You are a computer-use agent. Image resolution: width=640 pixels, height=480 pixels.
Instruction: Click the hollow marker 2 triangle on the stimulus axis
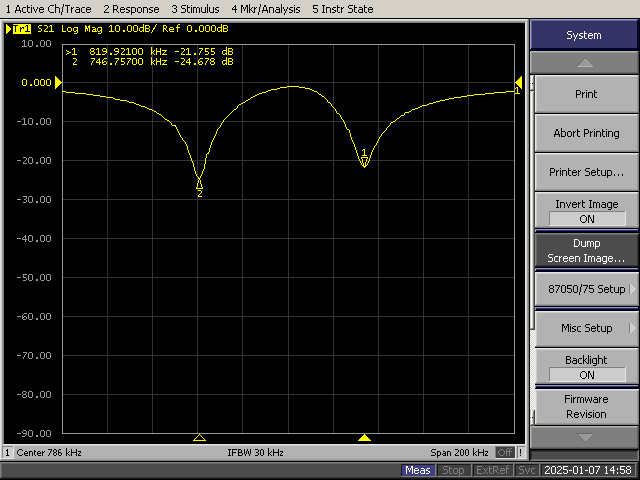(x=199, y=438)
